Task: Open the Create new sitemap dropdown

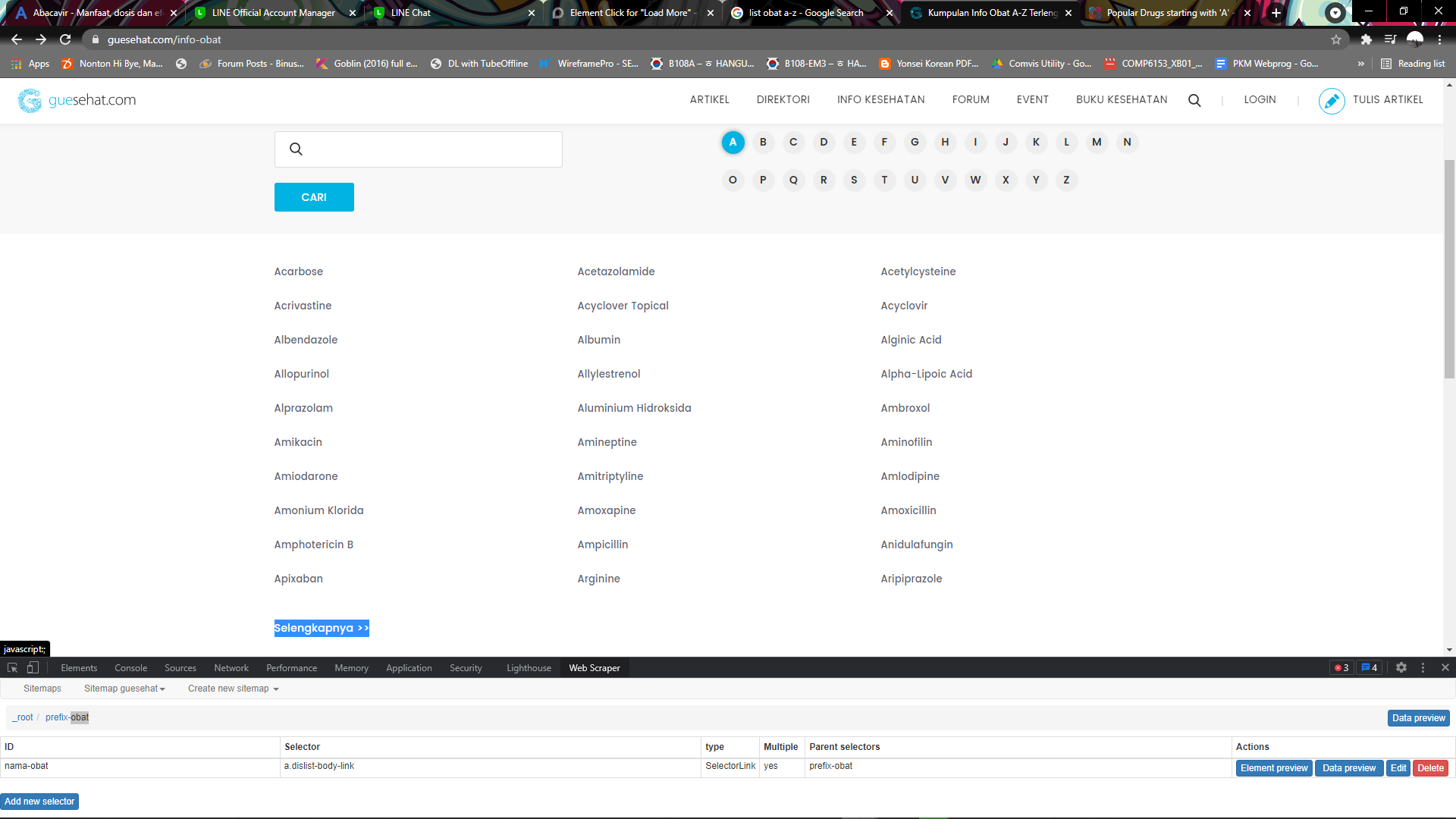Action: 233,689
